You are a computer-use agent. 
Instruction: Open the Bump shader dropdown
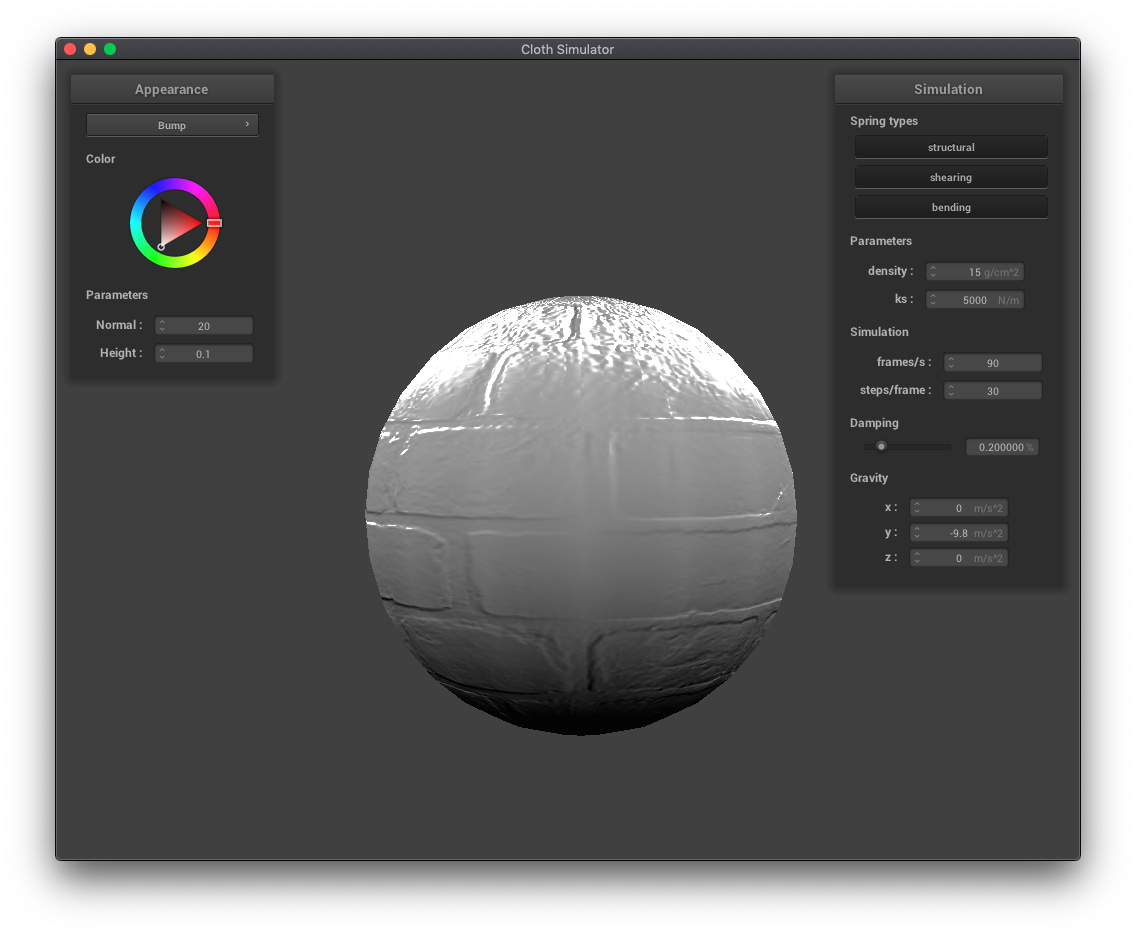(x=172, y=125)
